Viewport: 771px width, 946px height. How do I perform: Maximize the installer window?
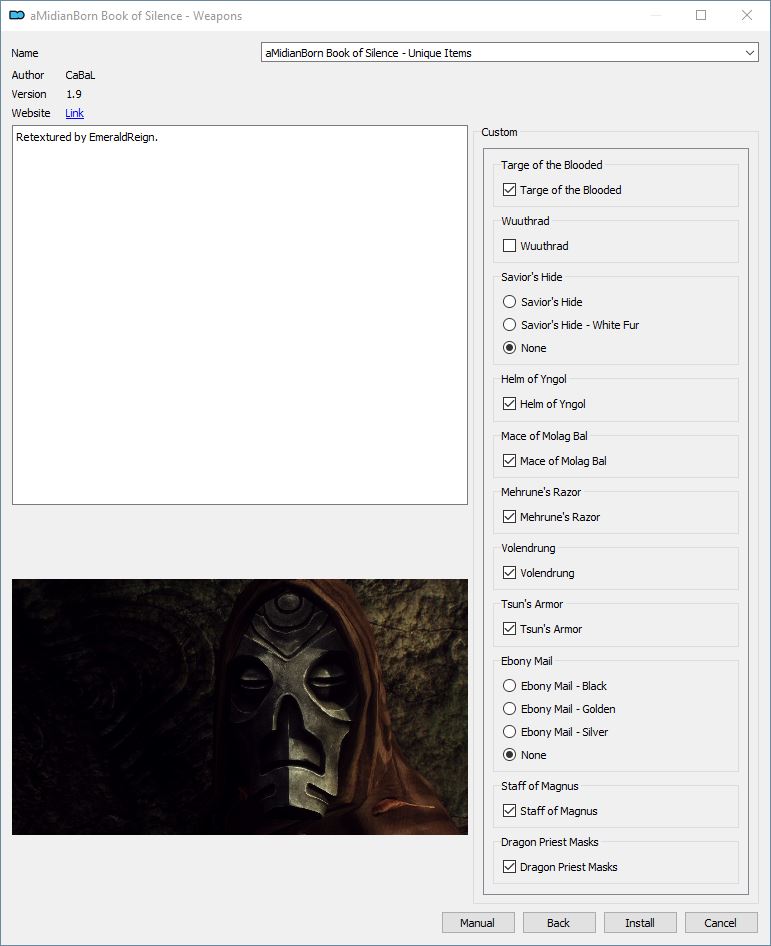(700, 15)
